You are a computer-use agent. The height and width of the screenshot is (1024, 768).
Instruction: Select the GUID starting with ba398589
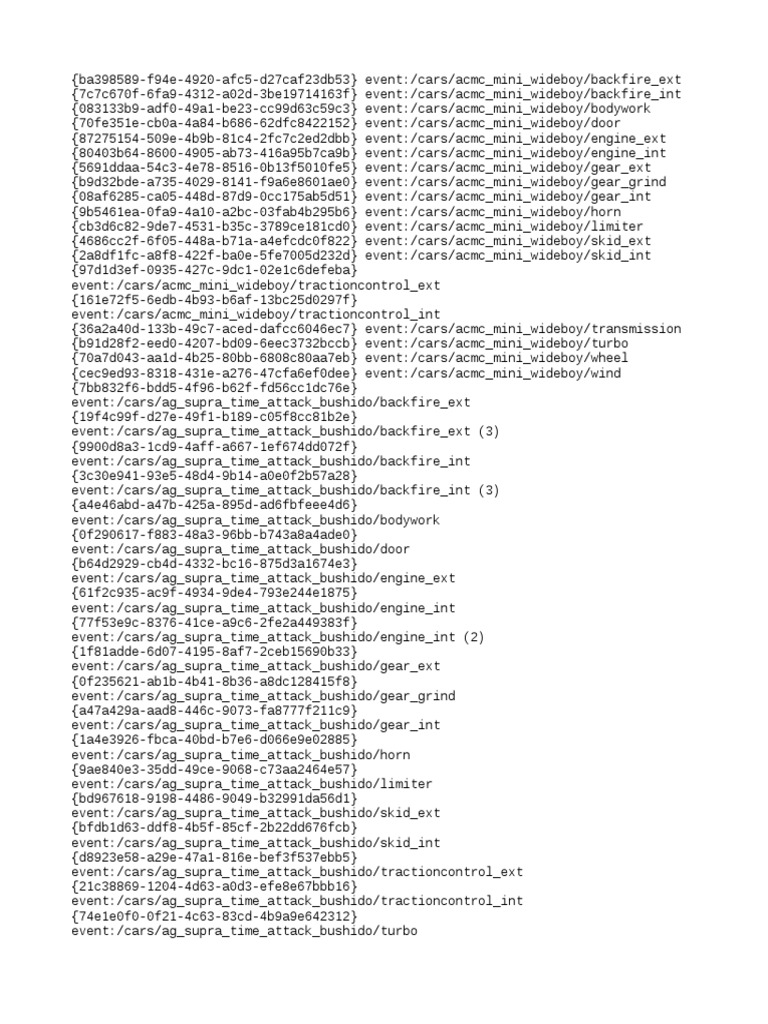(x=215, y=80)
